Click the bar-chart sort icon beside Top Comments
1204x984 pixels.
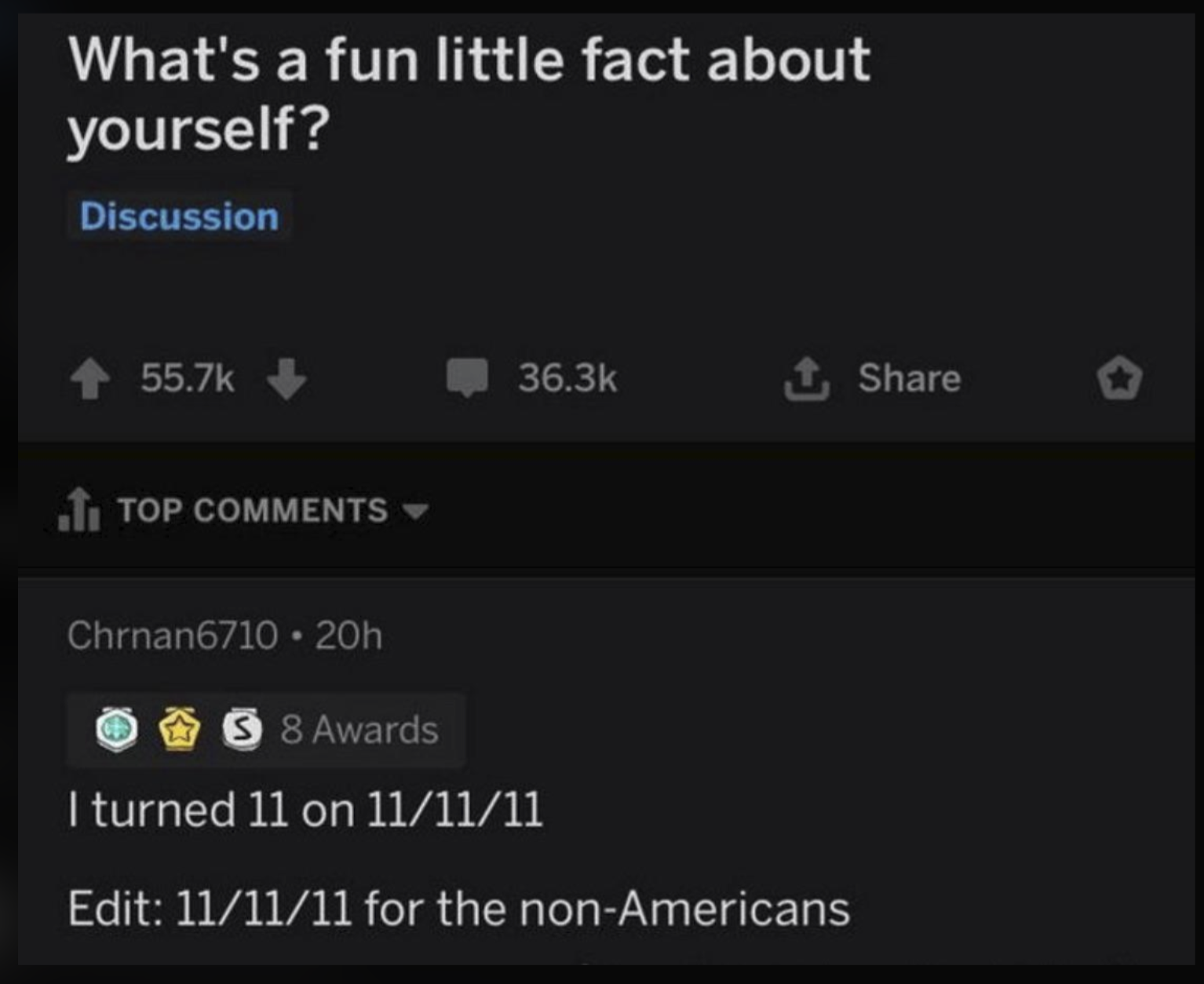81,511
